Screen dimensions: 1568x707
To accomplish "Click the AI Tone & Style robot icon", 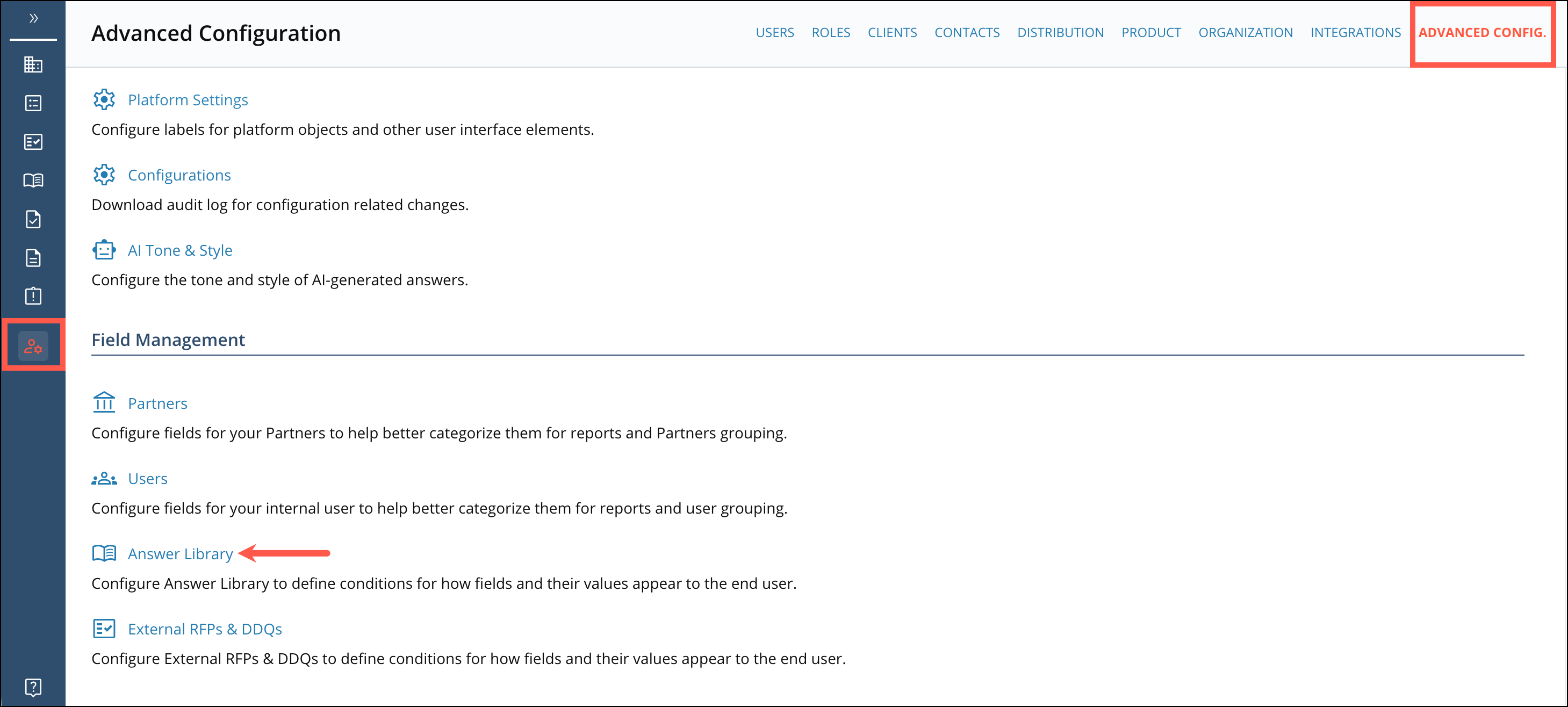I will (x=104, y=250).
